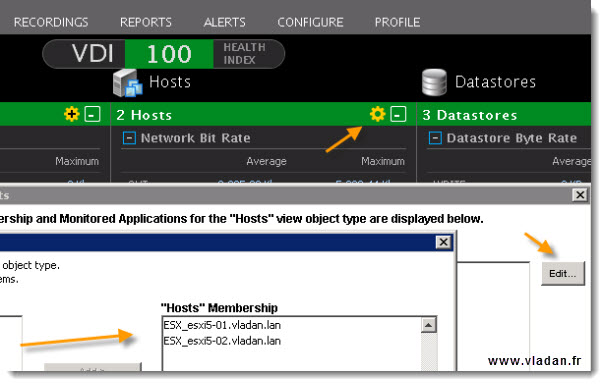Close the gray-titled dialog window
Viewport: 606px width, 386px height.
point(580,195)
